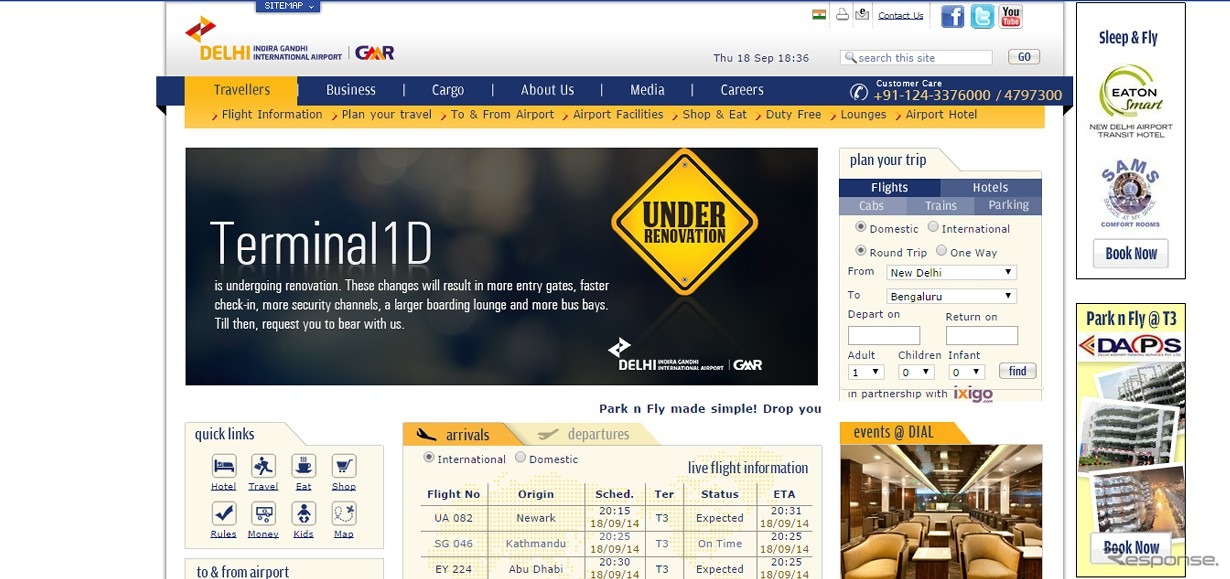
Task: Open the Airport Hotel submenu link
Action: [x=942, y=115]
